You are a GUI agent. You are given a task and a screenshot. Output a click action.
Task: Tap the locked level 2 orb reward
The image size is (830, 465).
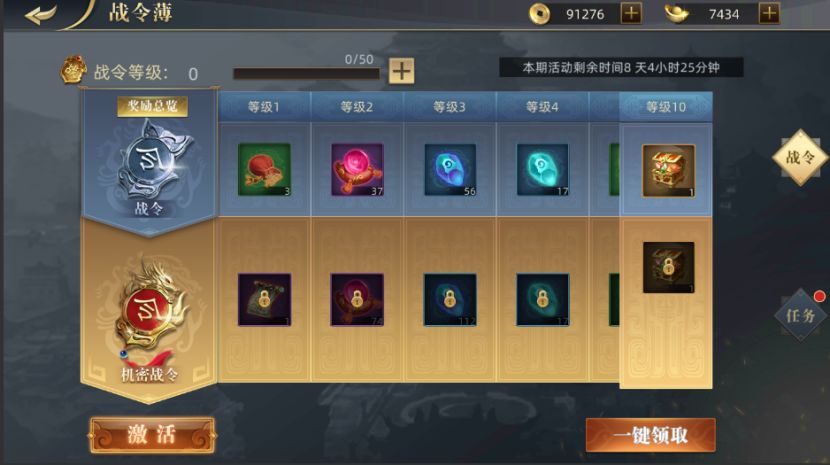pyautogui.click(x=357, y=300)
